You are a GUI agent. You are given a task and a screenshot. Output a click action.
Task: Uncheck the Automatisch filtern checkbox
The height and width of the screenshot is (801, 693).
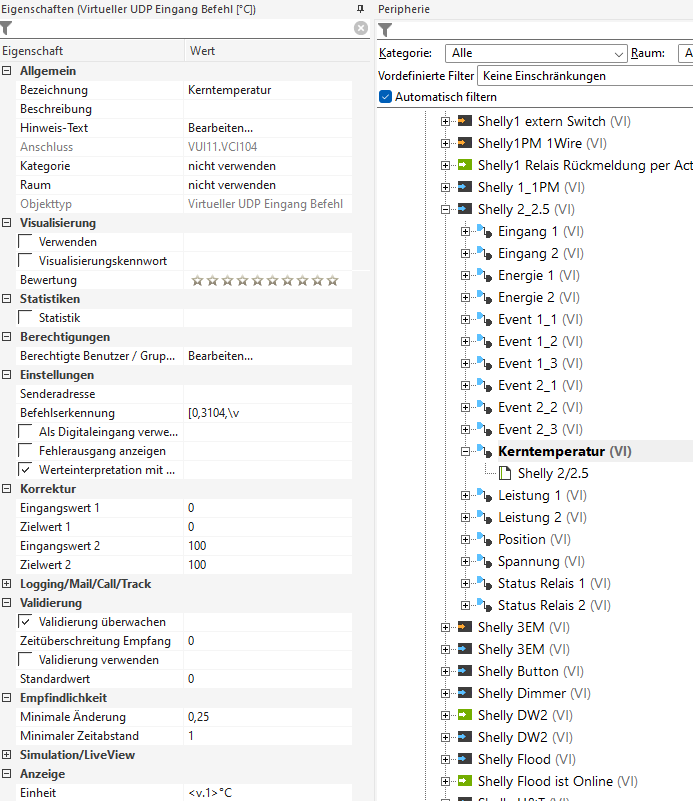(x=386, y=97)
